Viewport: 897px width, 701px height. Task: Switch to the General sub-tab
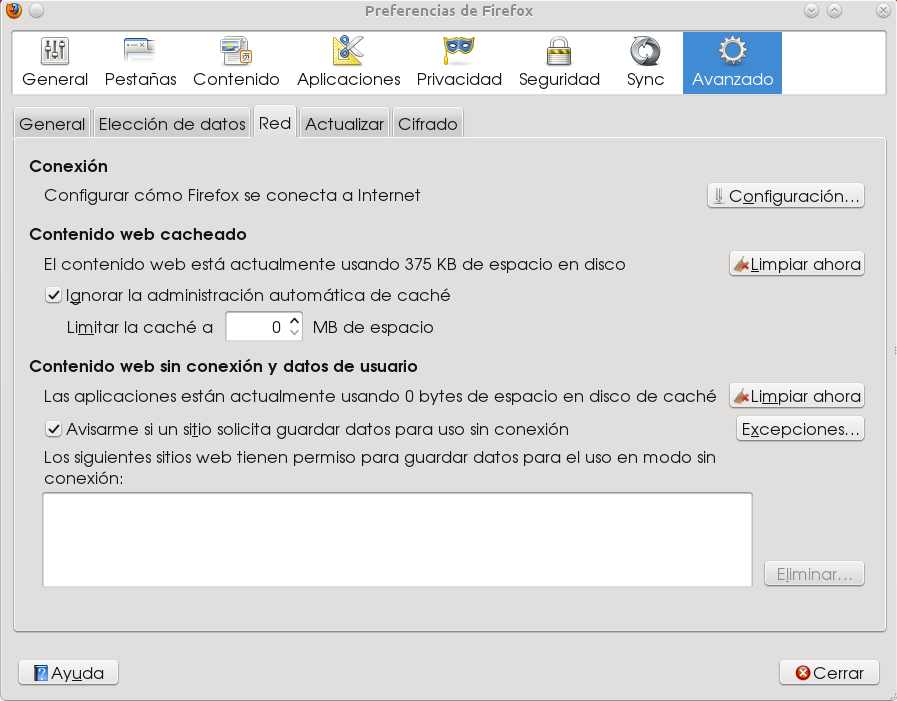click(x=52, y=124)
